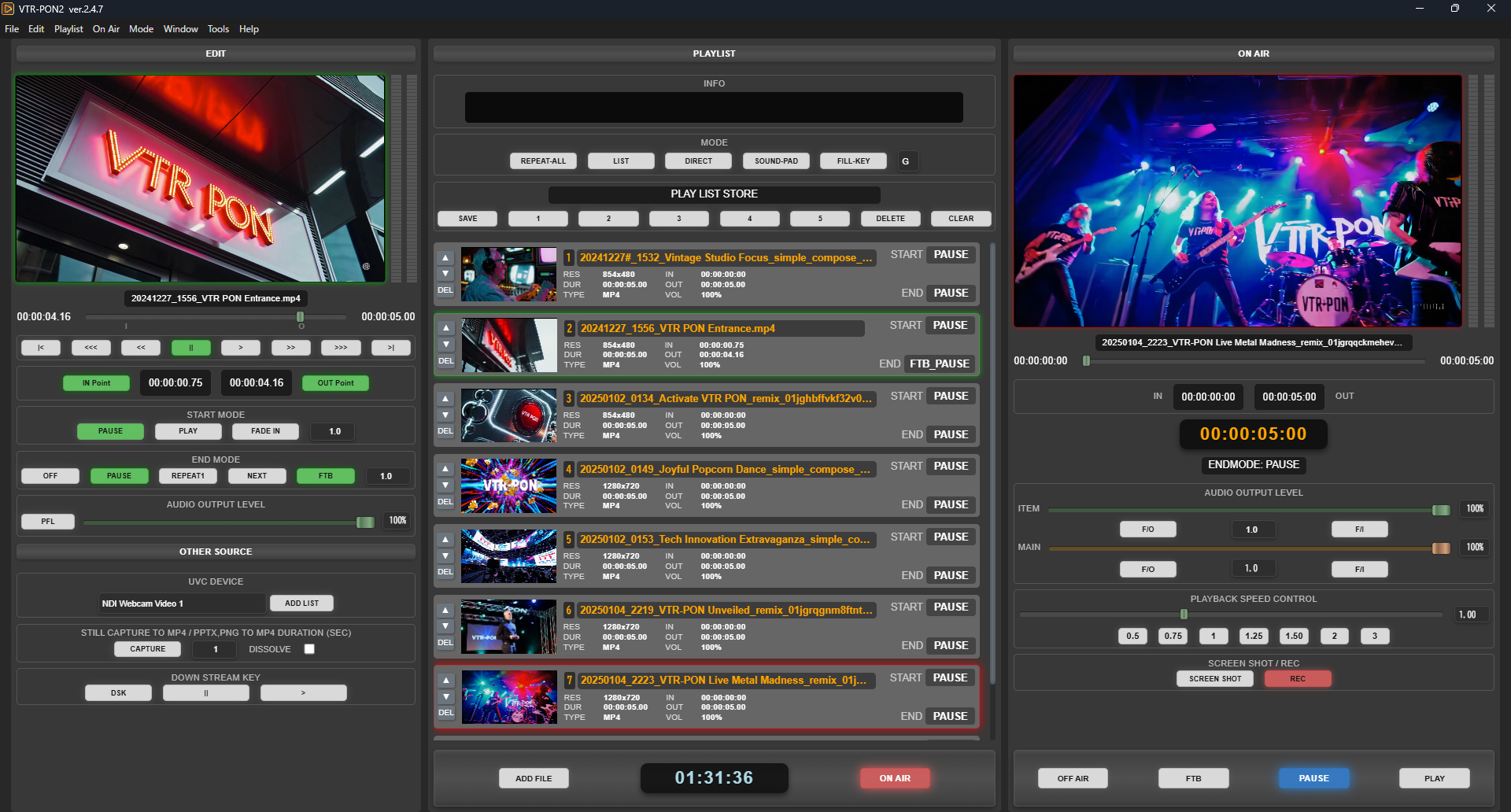Open the NDI Webcam Video 1 device selector

182,603
